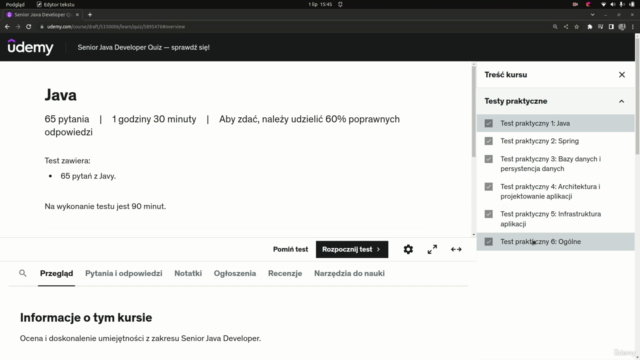Click the '65 pytań z Javy.' bullet text
The image size is (640, 360).
(x=88, y=176)
